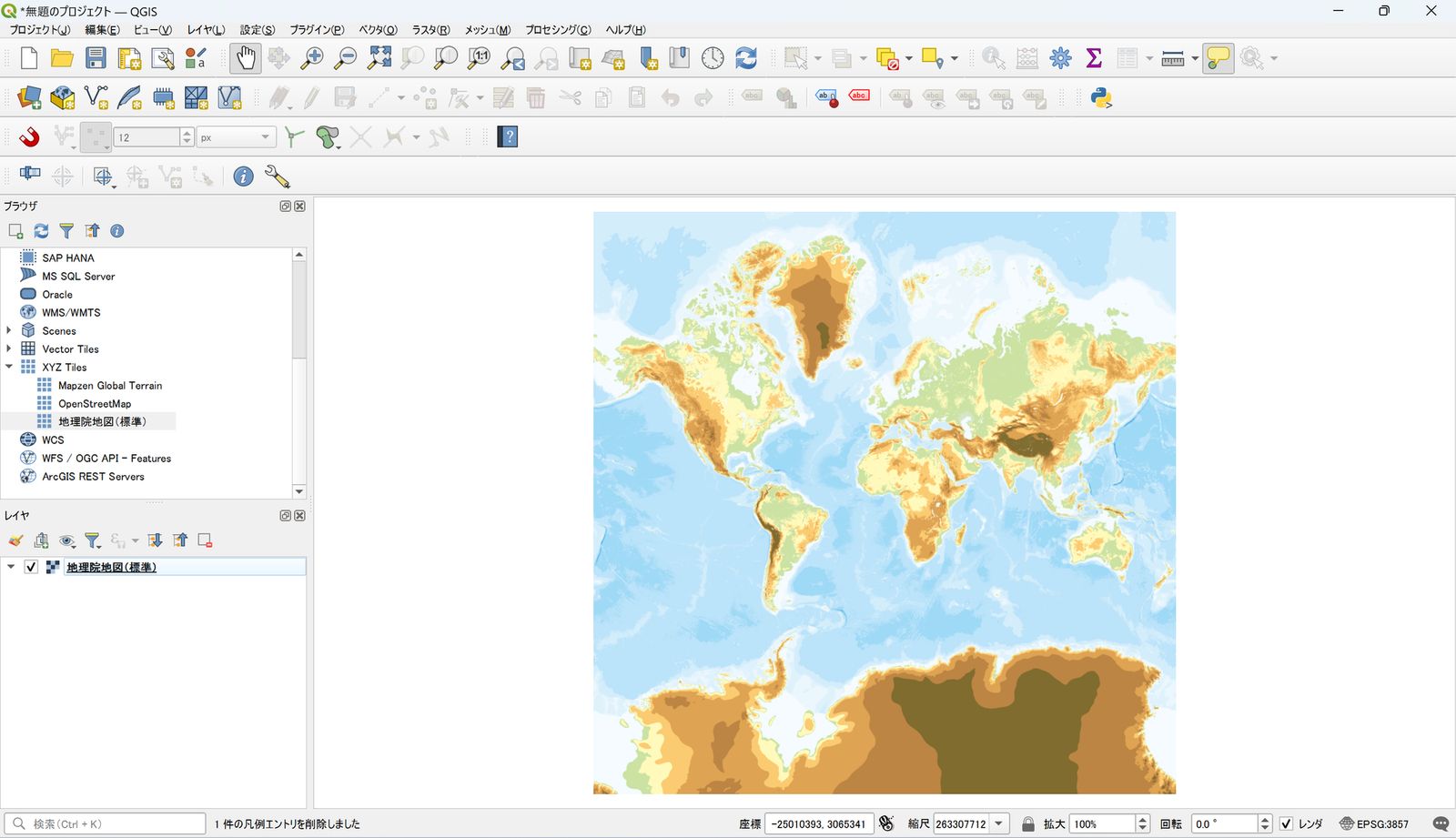1456x838 pixels.
Task: Open the wrench settings tool icon
Action: 277,177
